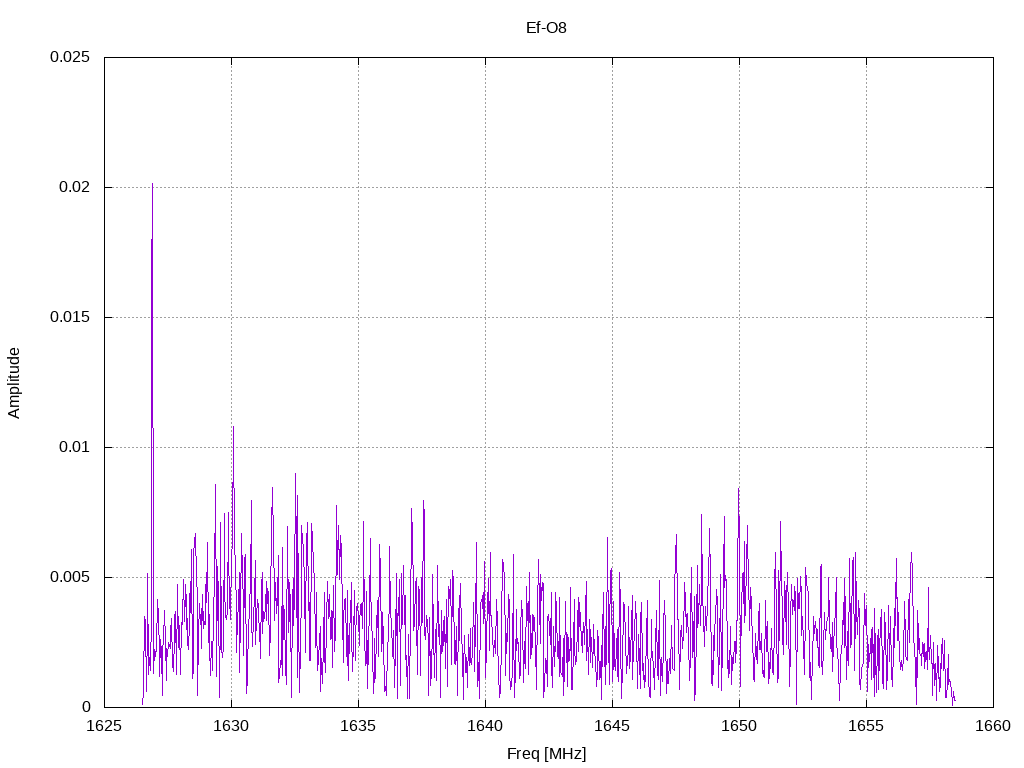Click the 1645 x-axis tick label
Viewport: 1024px width, 768px height.
click(612, 726)
